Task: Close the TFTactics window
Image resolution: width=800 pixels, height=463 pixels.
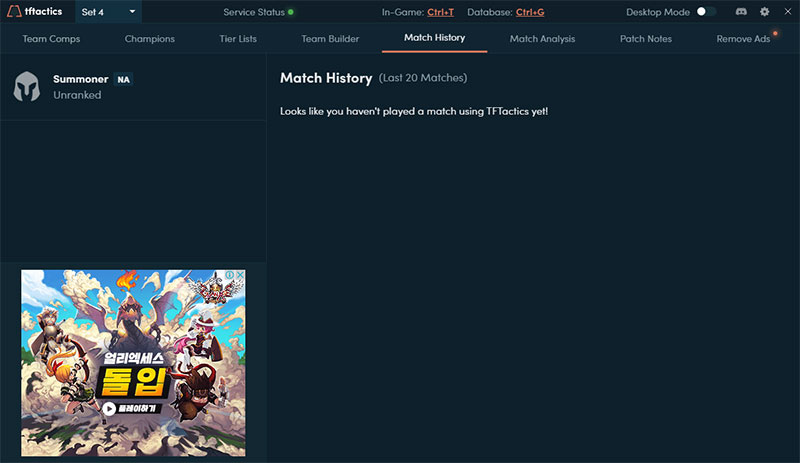Action: [788, 11]
